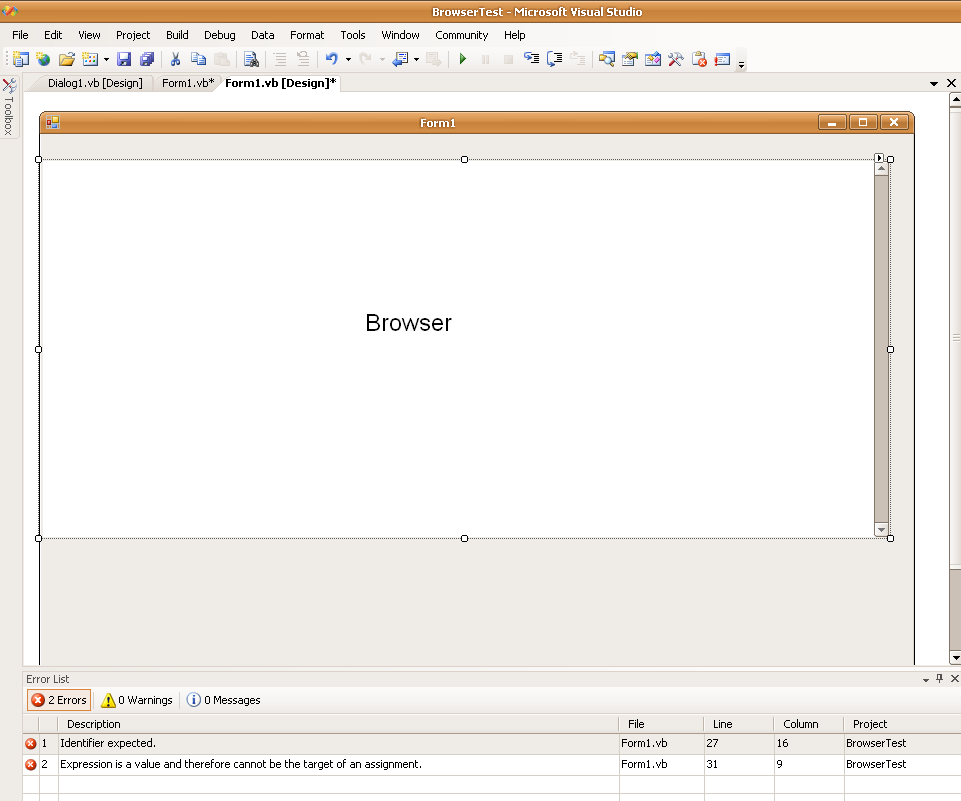Open the Project menu
Image resolution: width=961 pixels, height=801 pixels.
(133, 35)
